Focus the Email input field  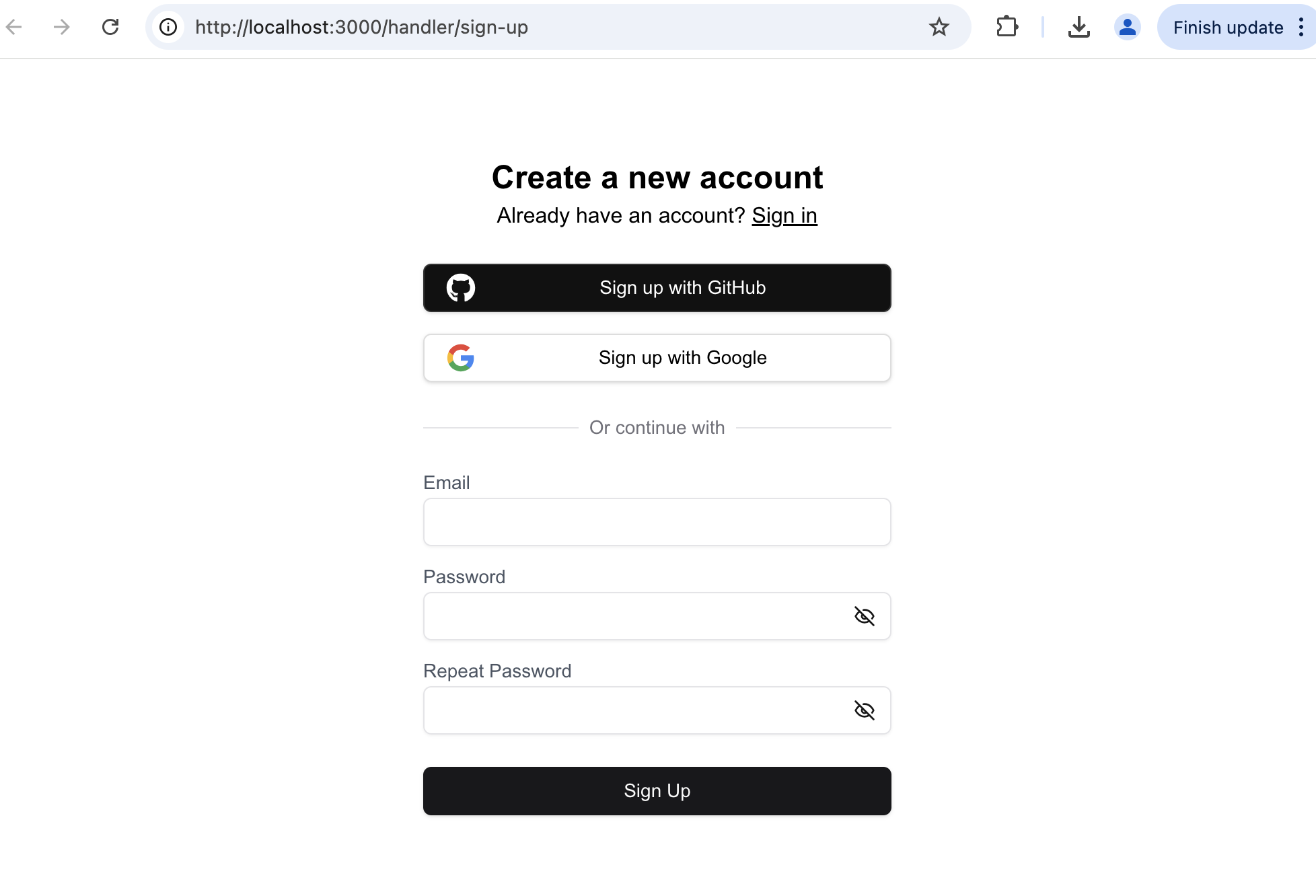[657, 522]
